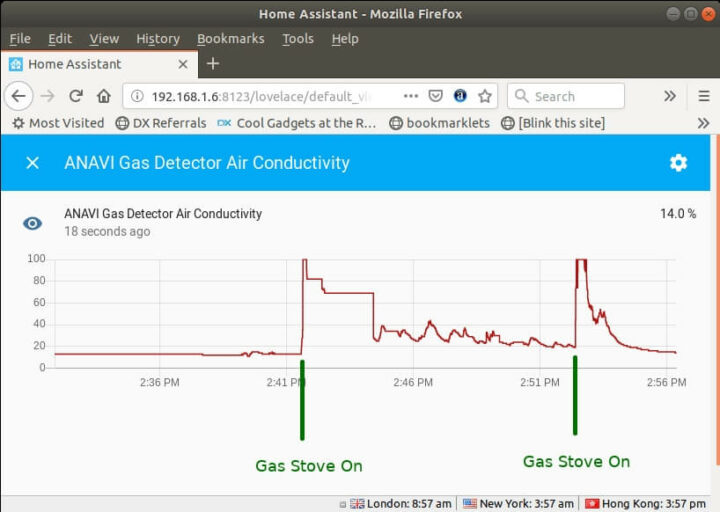Screen dimensions: 720x512
Task: Open page actions three-dot menu
Action: click(x=411, y=96)
